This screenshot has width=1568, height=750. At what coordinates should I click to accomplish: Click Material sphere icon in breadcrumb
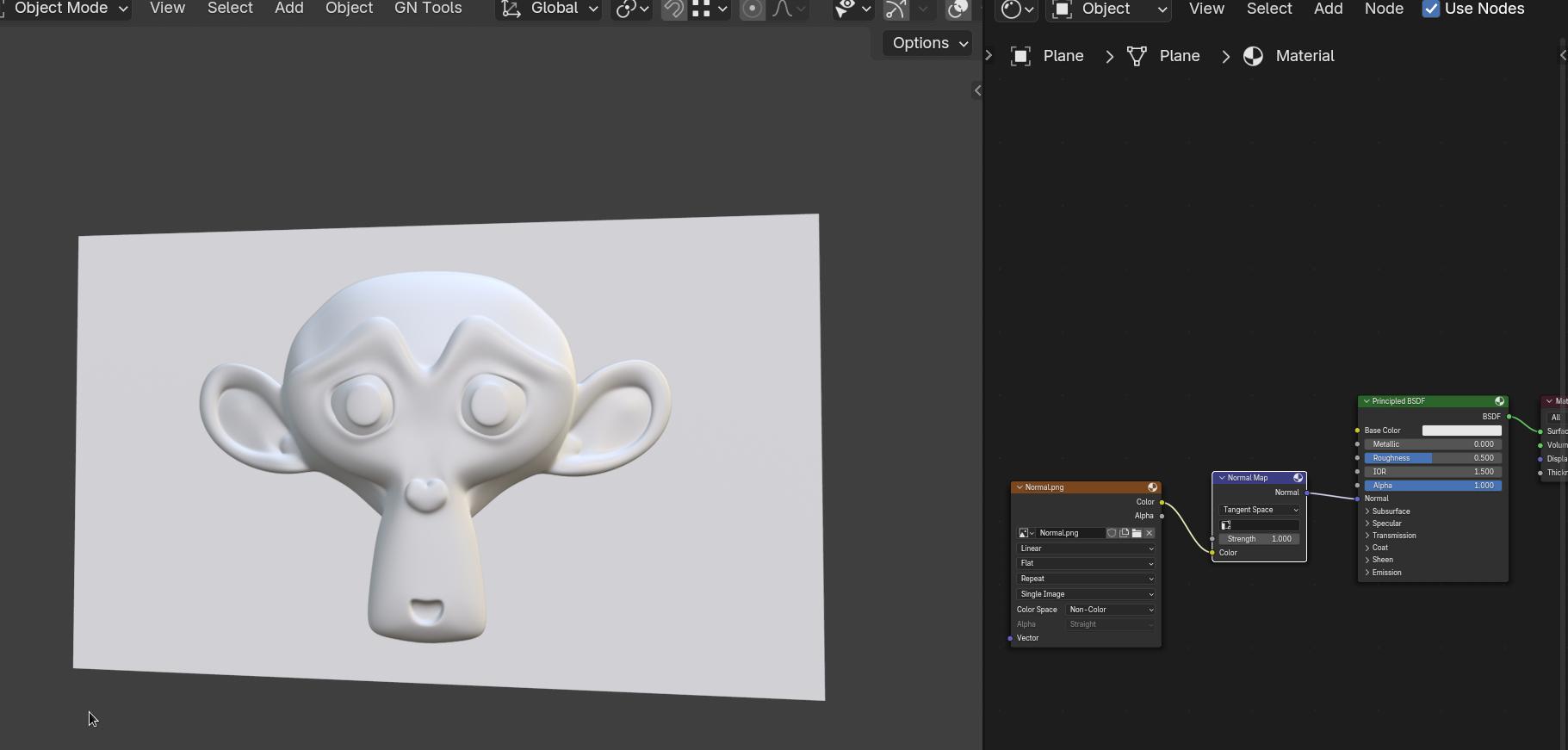tap(1253, 56)
